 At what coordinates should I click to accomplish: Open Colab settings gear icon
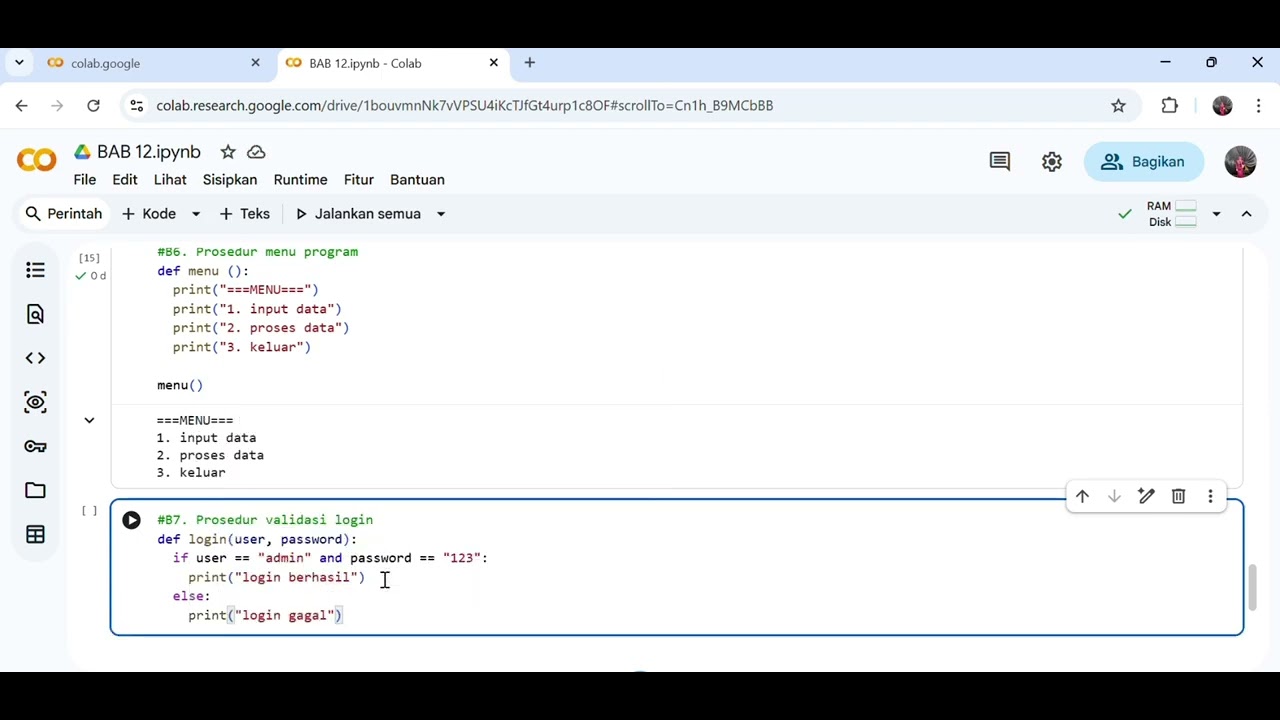click(x=1052, y=162)
